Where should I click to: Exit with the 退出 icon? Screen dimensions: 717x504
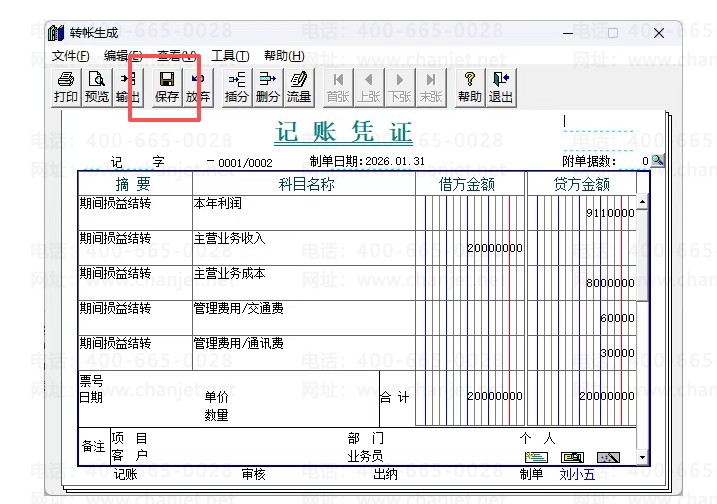coord(501,87)
